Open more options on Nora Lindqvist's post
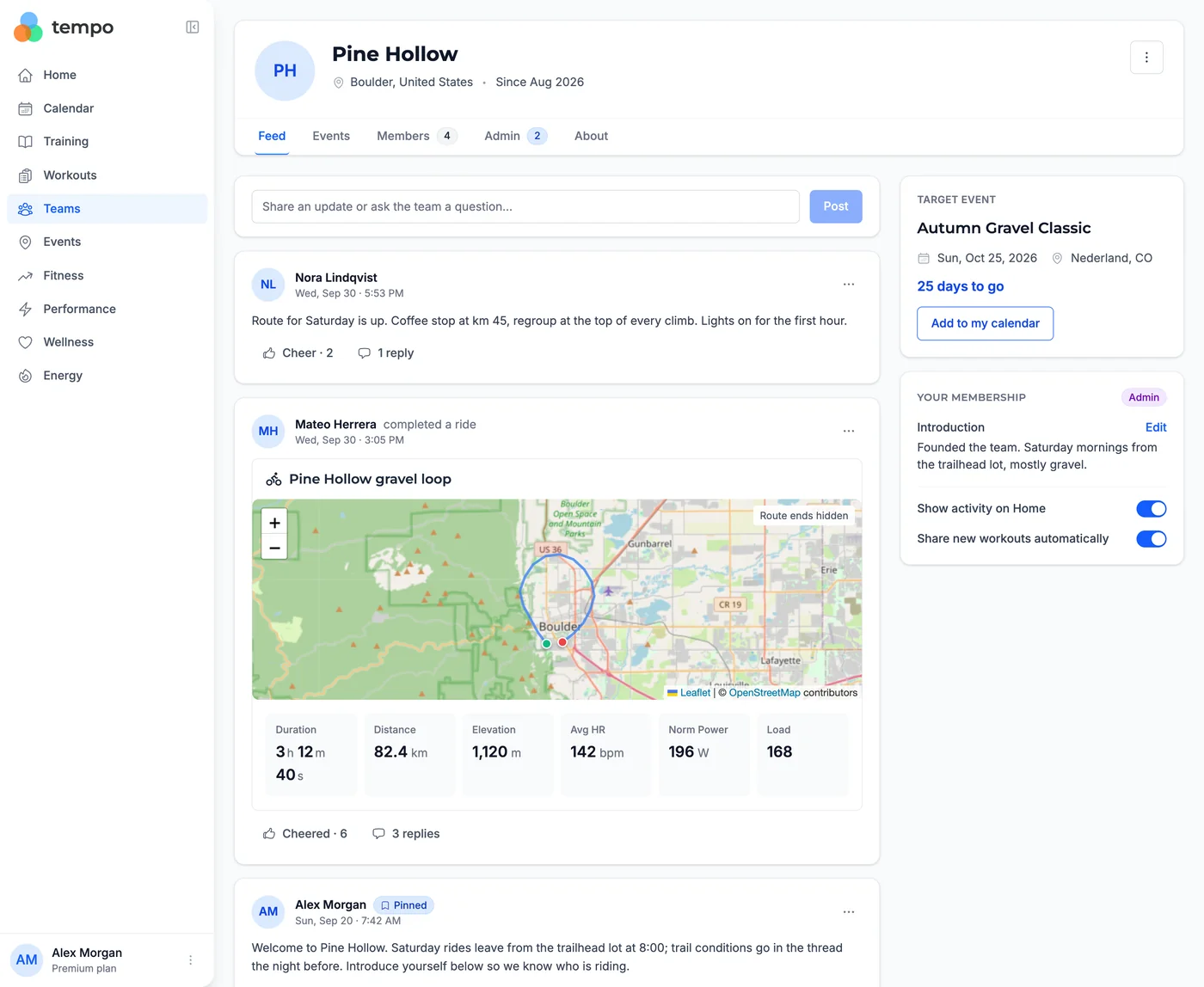 pos(849,285)
